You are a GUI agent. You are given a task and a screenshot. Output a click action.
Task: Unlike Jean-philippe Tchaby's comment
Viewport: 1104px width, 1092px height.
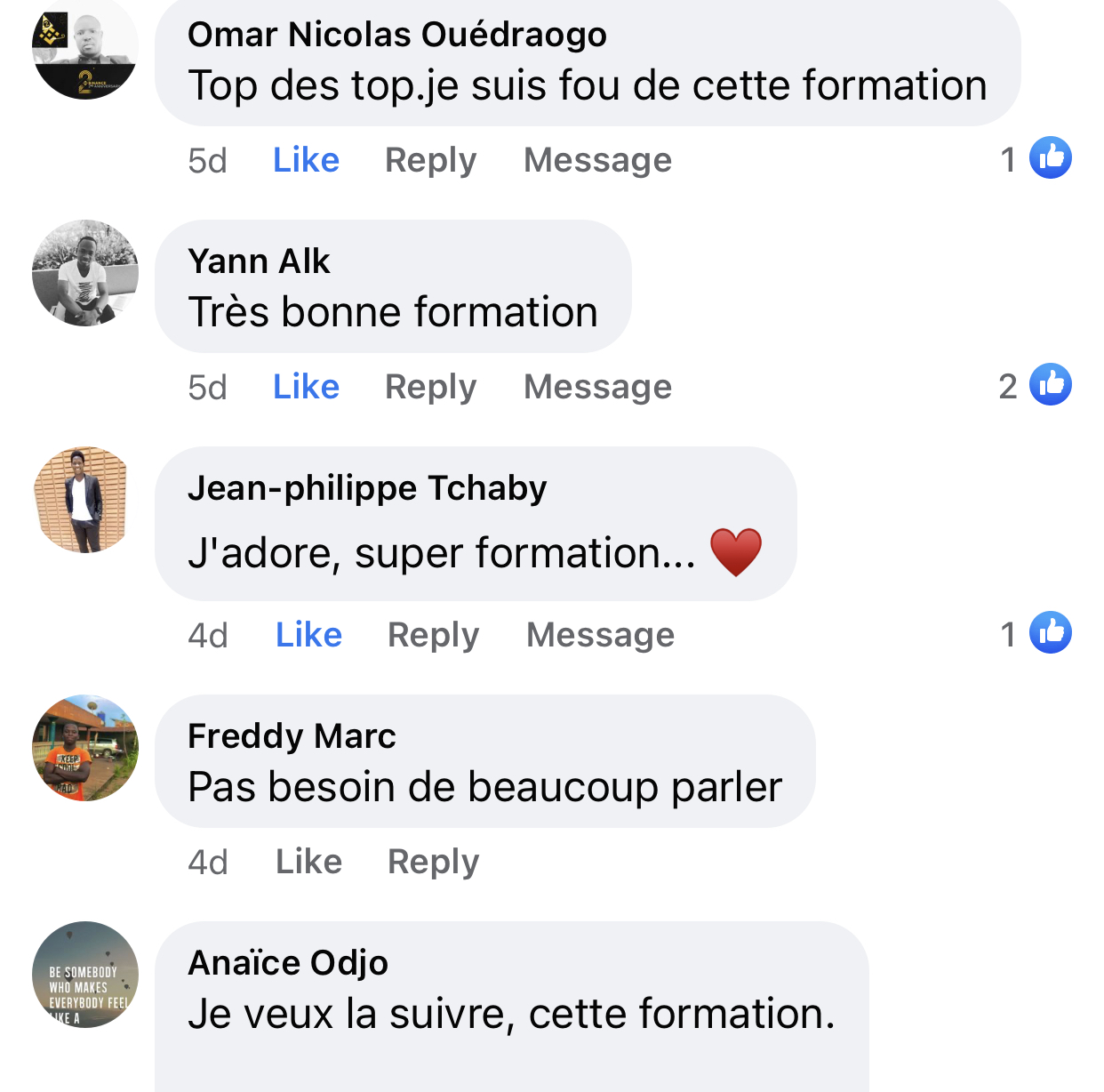pos(308,635)
